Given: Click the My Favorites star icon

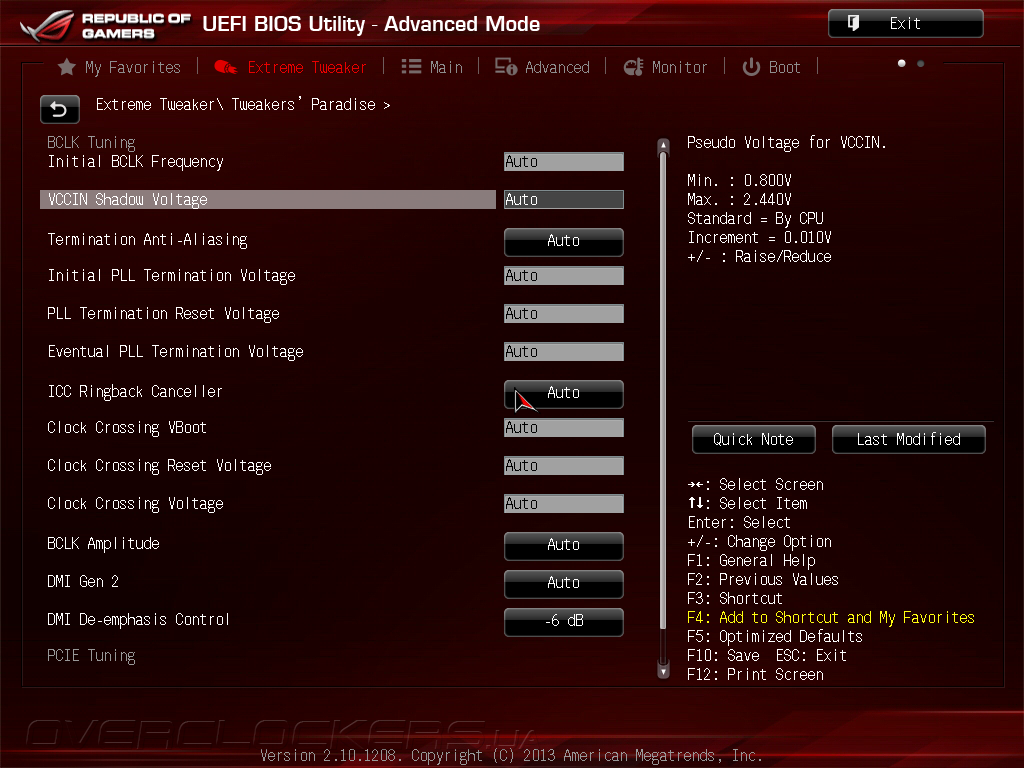Looking at the screenshot, I should click(x=67, y=67).
